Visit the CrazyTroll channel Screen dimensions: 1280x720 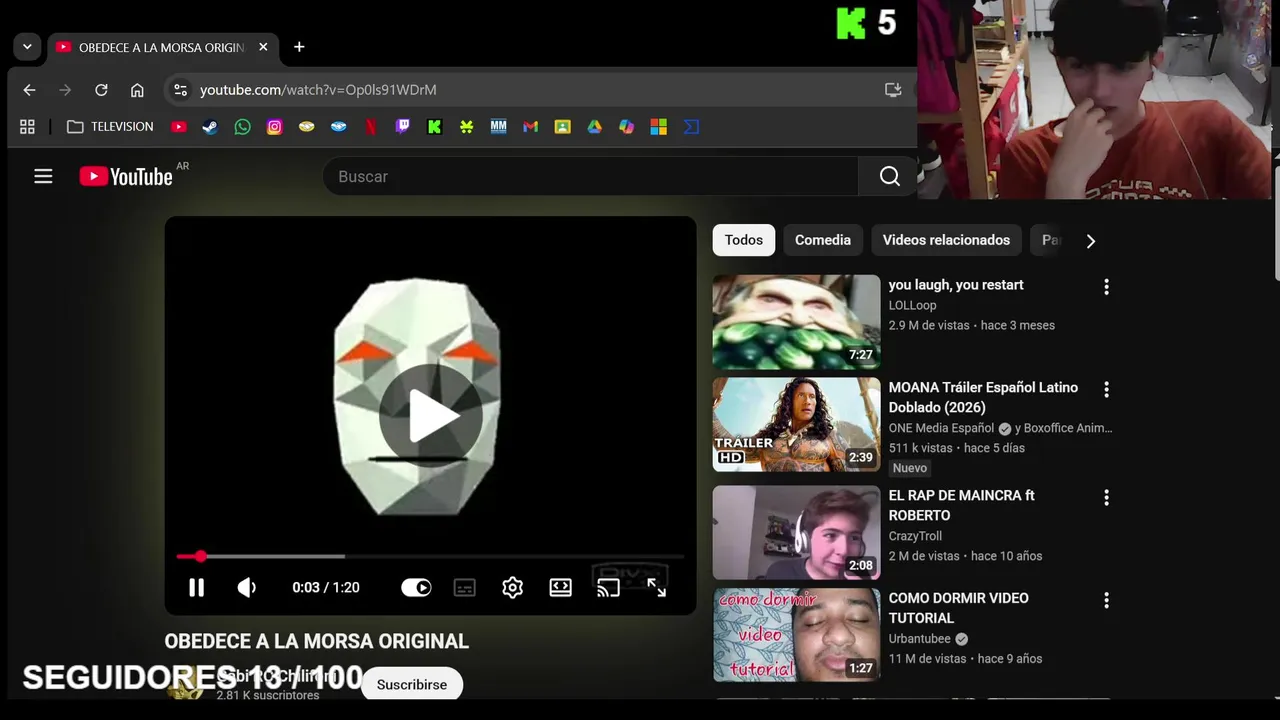[x=915, y=536]
